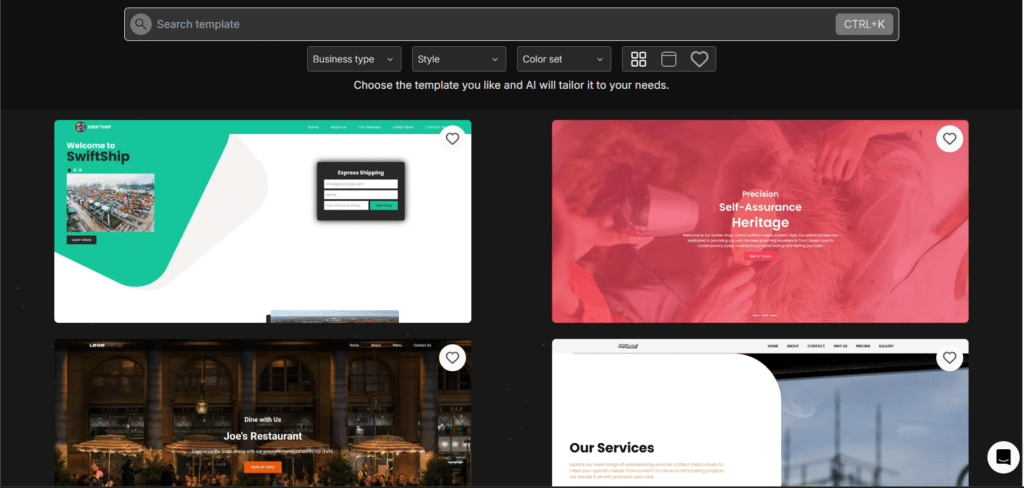Focus the Search template input field
The image size is (1024, 488).
point(511,24)
